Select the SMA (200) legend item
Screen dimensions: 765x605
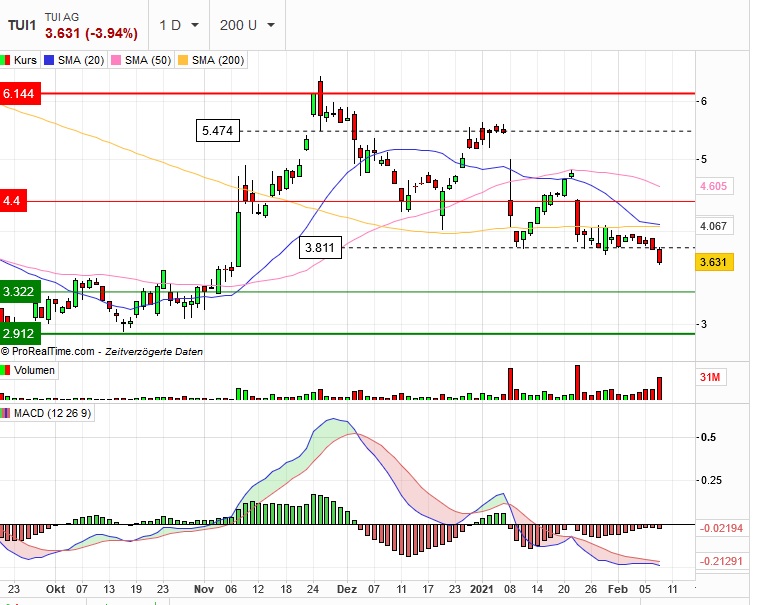211,60
